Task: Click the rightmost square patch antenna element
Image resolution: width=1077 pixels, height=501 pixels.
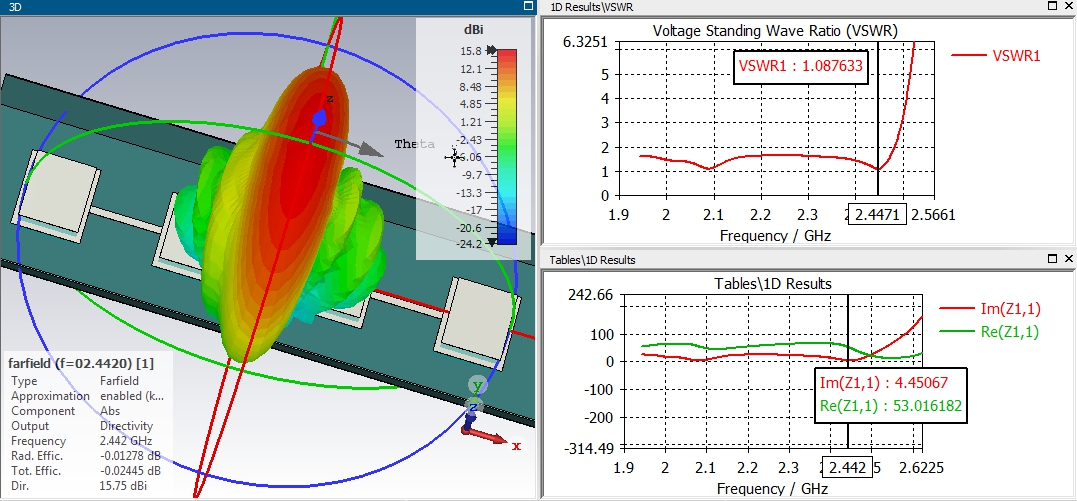Action: click(x=477, y=322)
